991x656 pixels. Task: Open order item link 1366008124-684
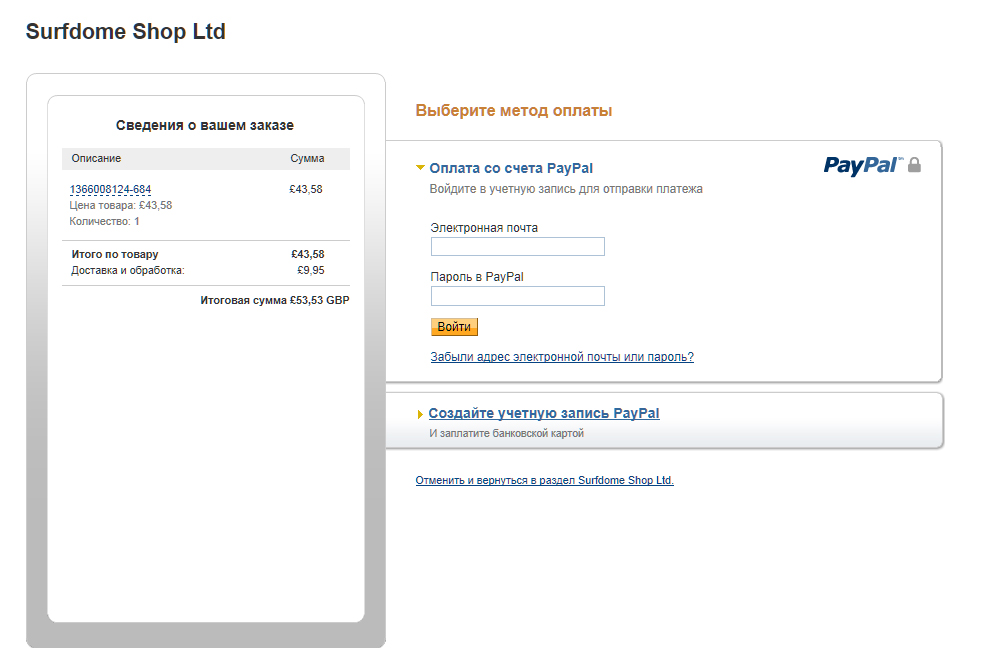[x=111, y=189]
